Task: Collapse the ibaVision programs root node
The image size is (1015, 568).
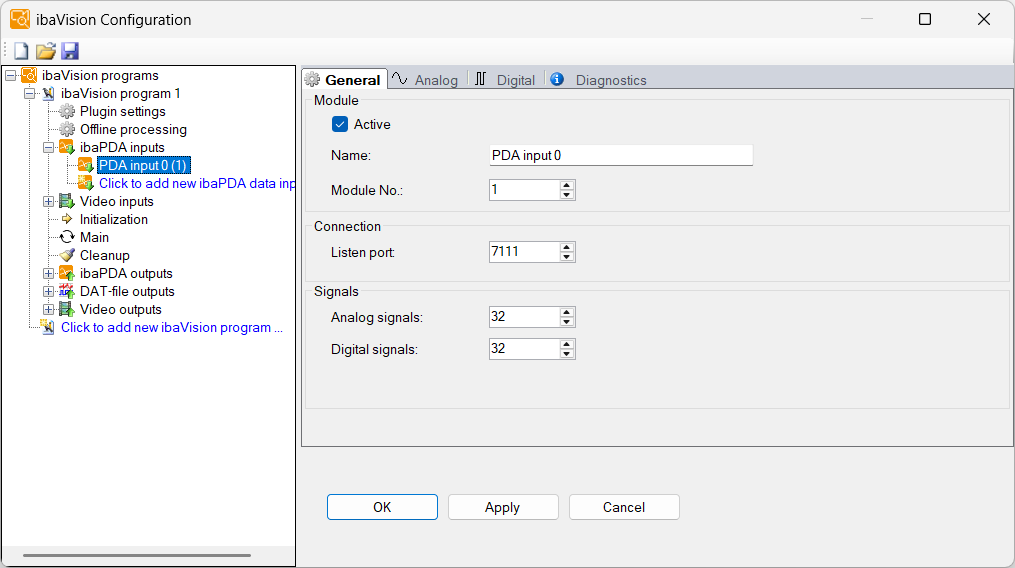Action: click(x=11, y=76)
